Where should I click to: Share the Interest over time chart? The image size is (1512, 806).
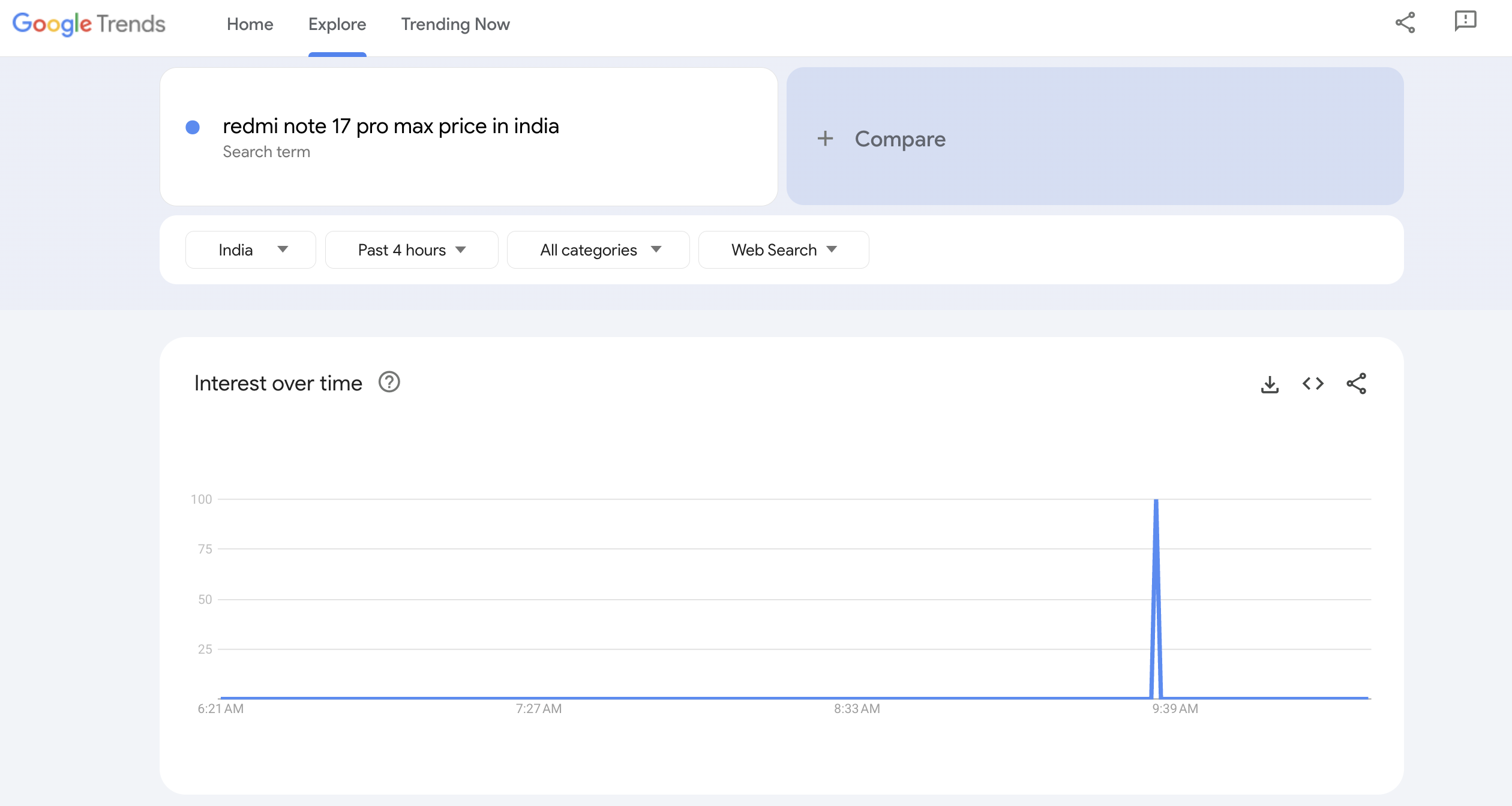[1356, 384]
